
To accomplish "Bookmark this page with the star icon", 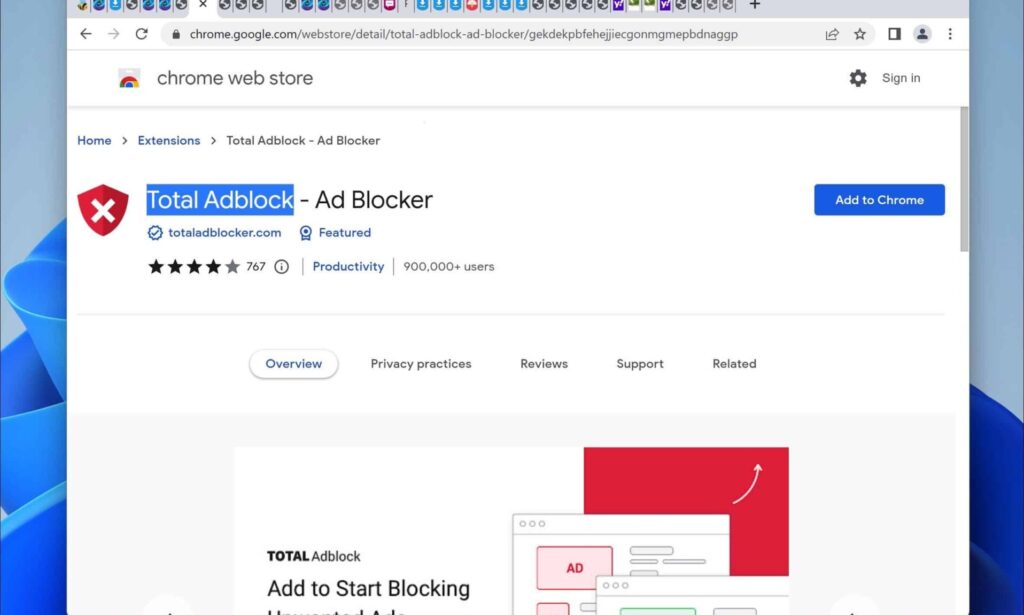I will pyautogui.click(x=860, y=34).
